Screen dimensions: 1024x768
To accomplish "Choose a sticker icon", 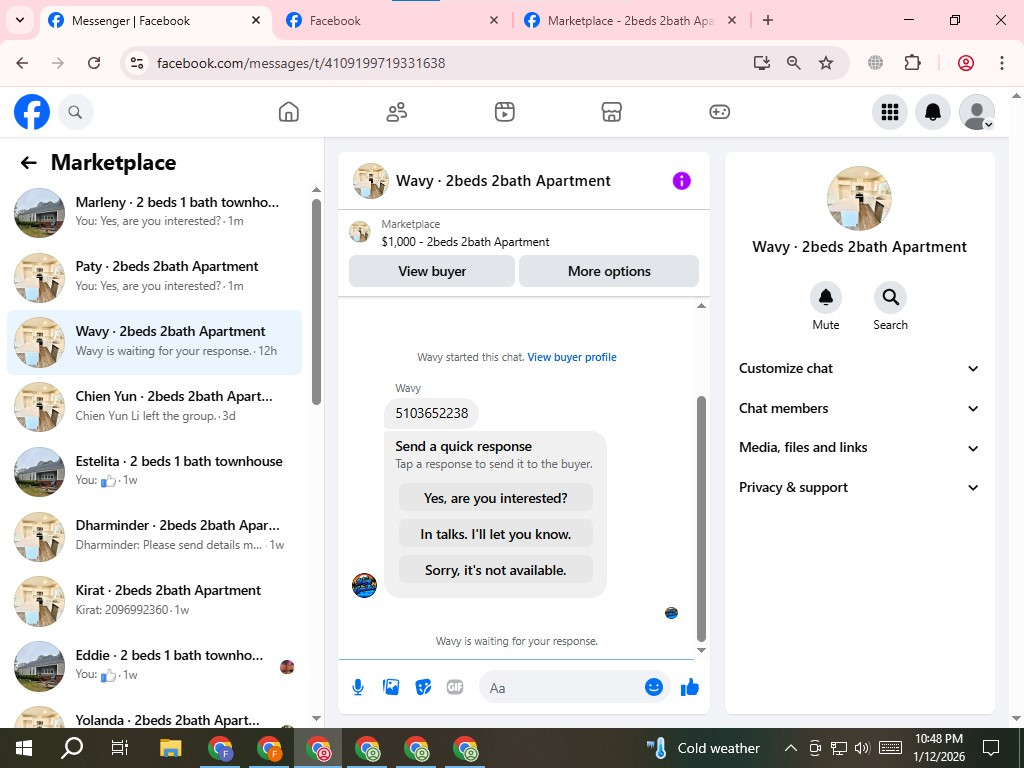I will (x=423, y=687).
